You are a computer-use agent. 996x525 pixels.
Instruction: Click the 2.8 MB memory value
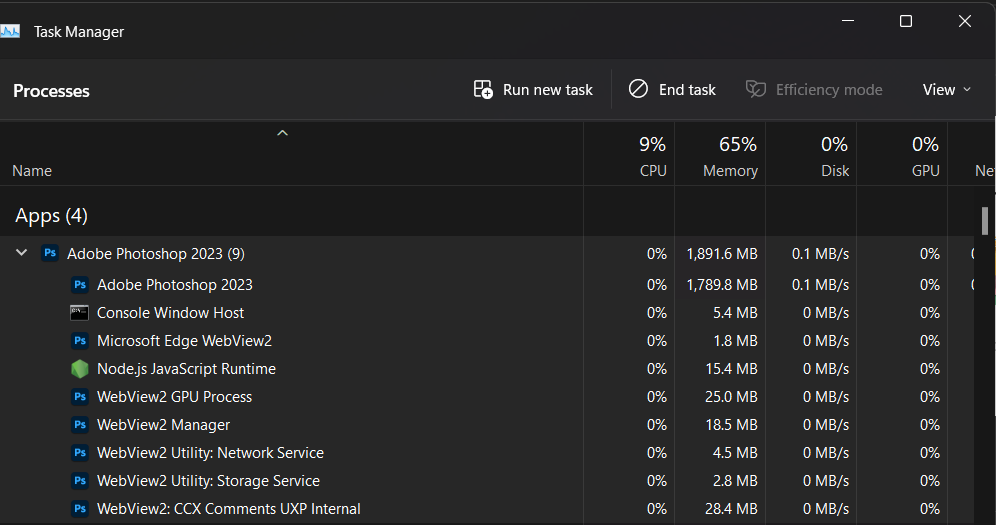coord(735,481)
